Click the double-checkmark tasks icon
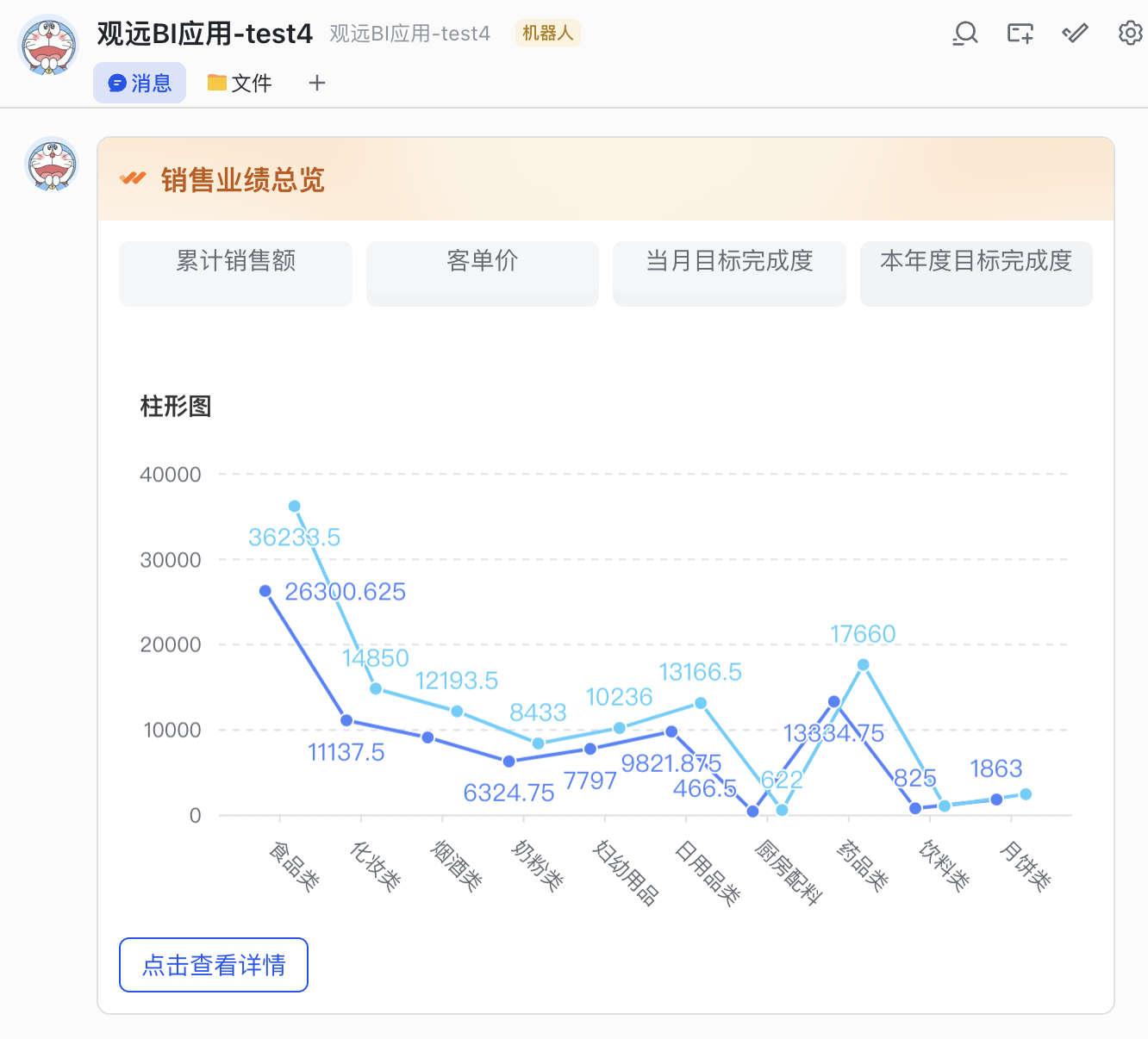The height and width of the screenshot is (1039, 1148). coord(1075,34)
